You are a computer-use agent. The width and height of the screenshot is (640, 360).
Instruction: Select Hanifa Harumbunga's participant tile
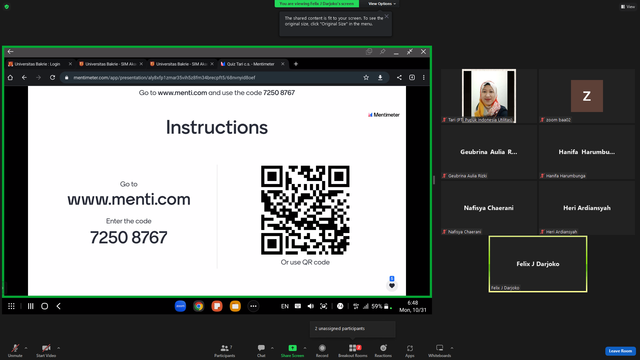(x=587, y=152)
